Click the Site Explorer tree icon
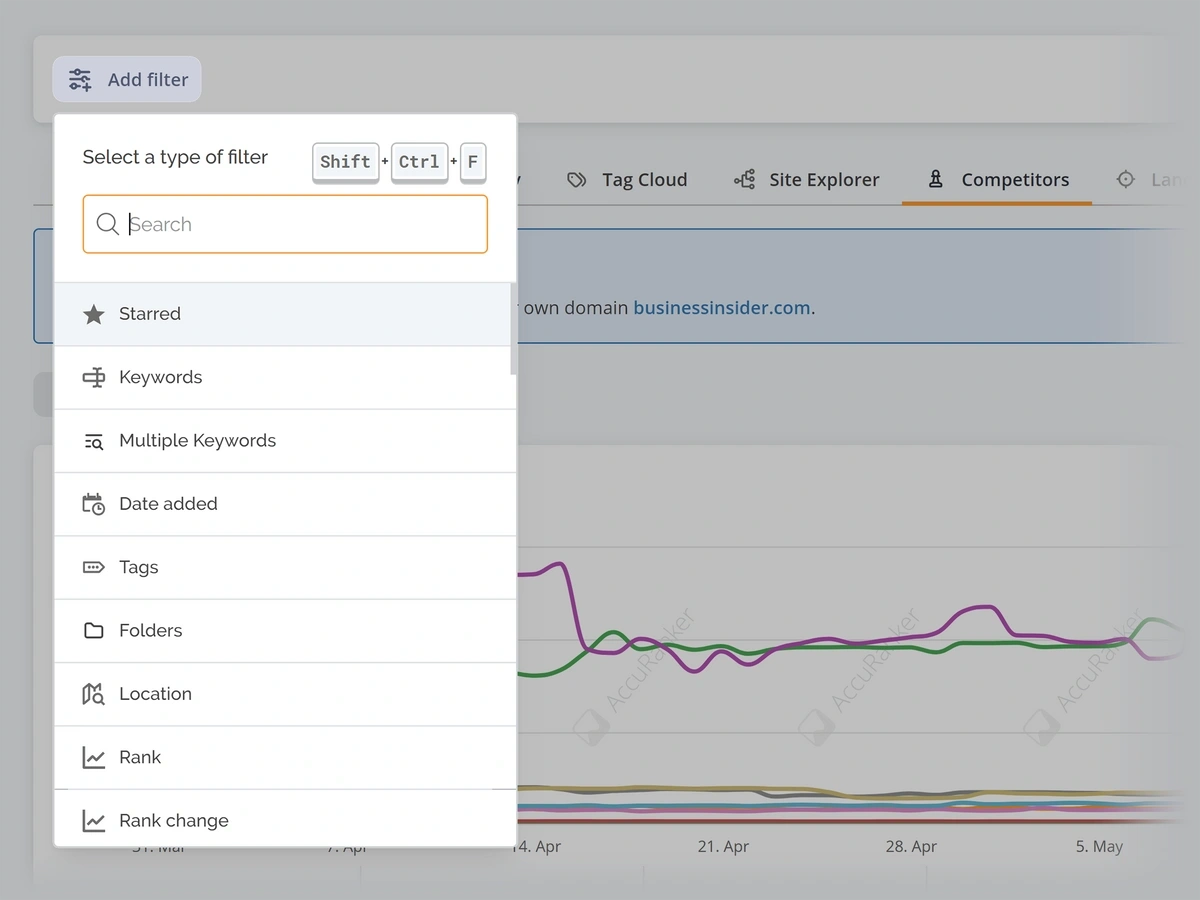Image resolution: width=1200 pixels, height=900 pixels. point(744,180)
